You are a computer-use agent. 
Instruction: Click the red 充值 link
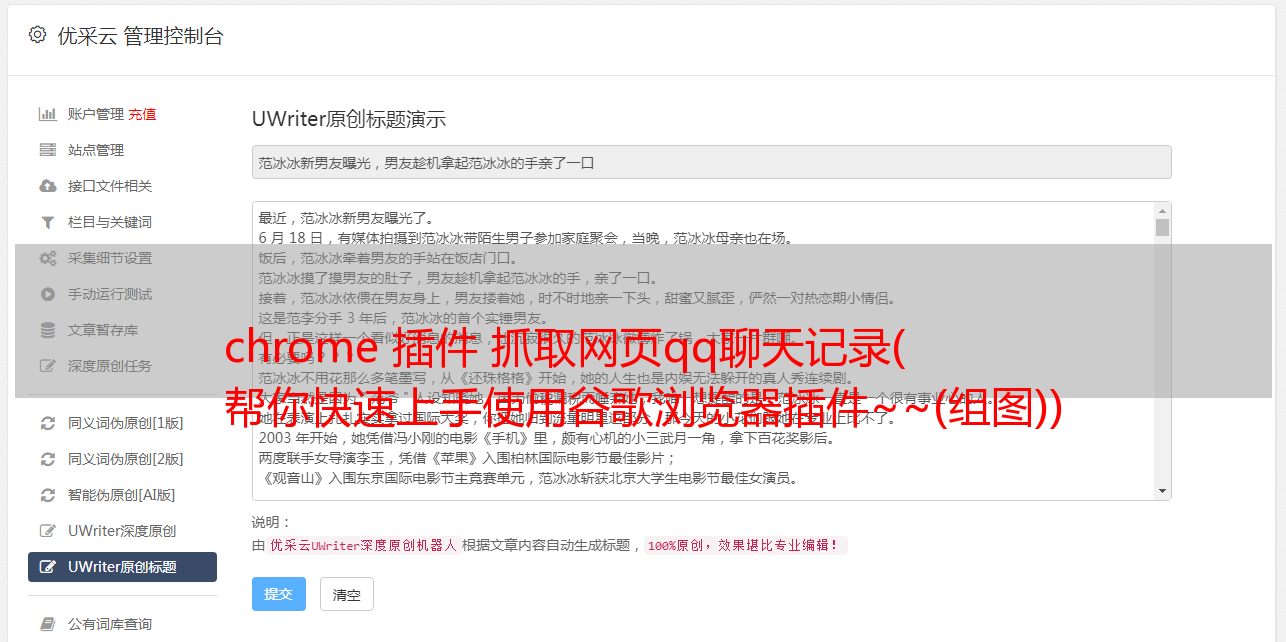[142, 114]
